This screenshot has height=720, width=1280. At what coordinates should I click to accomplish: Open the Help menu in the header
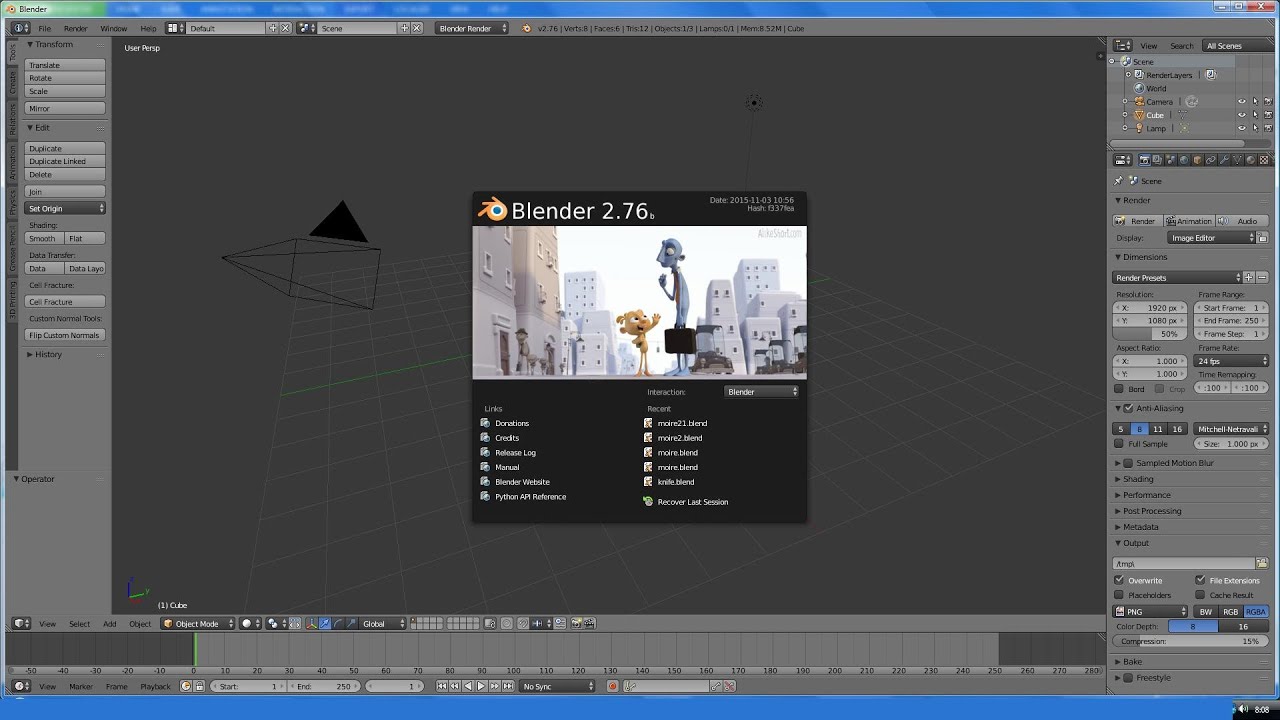[148, 28]
